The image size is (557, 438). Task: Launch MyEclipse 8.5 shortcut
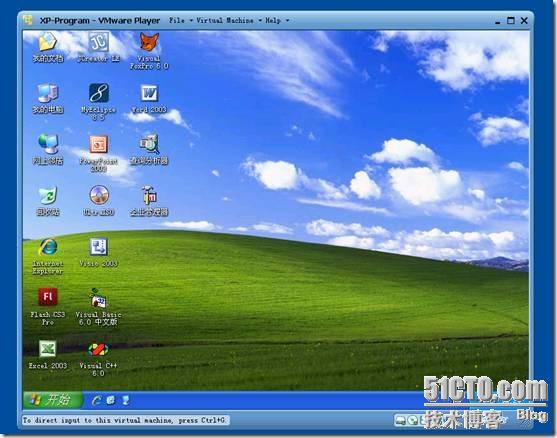(98, 102)
